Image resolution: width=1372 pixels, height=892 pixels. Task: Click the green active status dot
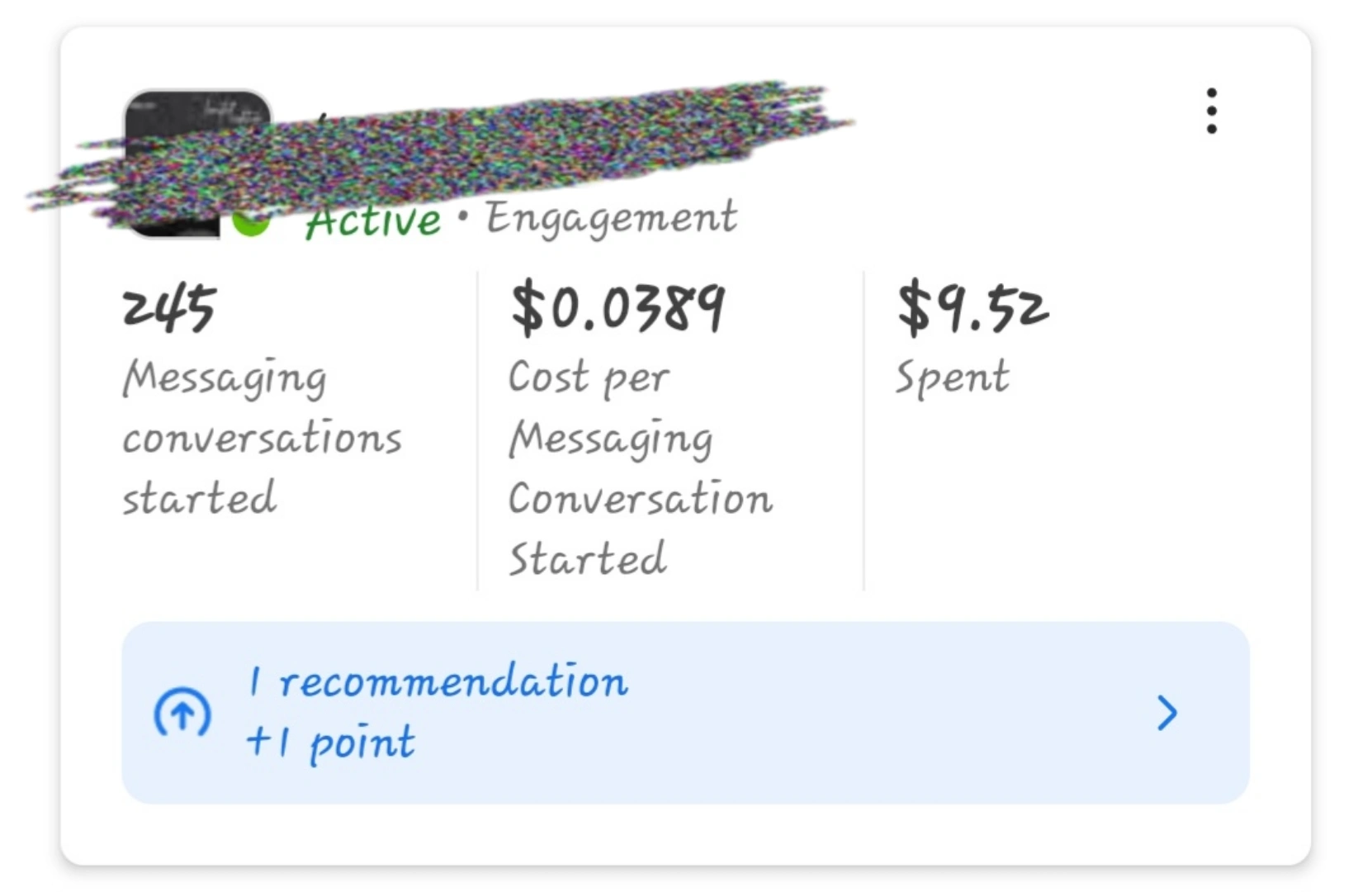click(251, 223)
